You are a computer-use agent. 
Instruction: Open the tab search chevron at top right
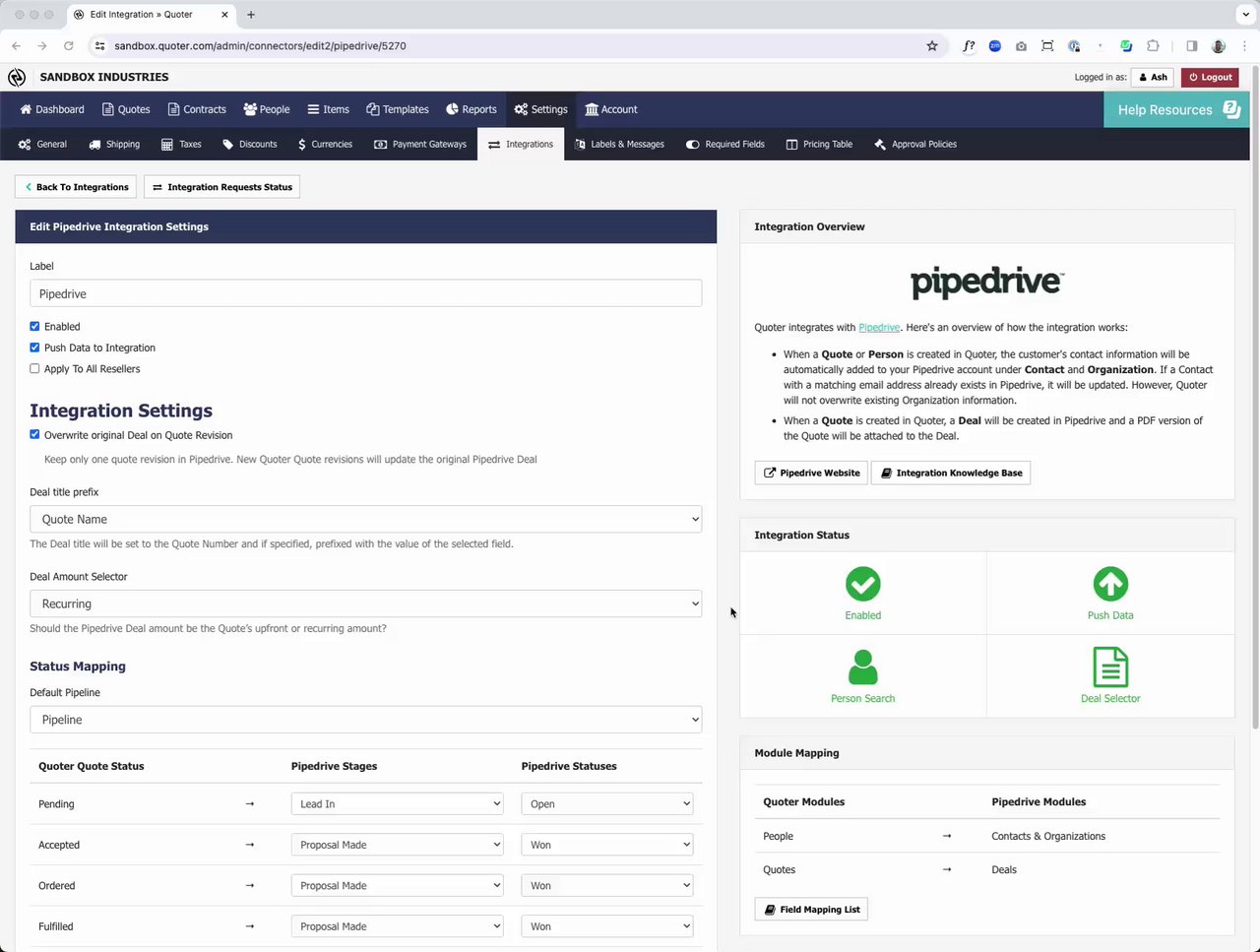coord(1245,15)
